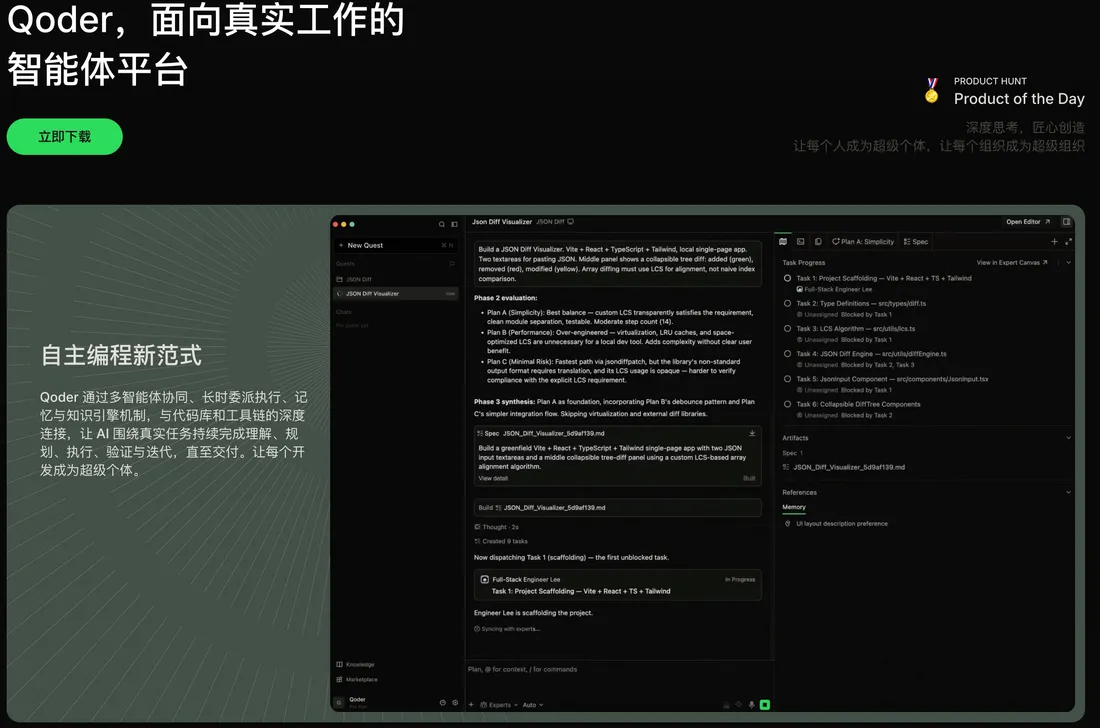Toggle Task 1 Project Scaffolding status circle
The width and height of the screenshot is (1100, 728).
(787, 278)
